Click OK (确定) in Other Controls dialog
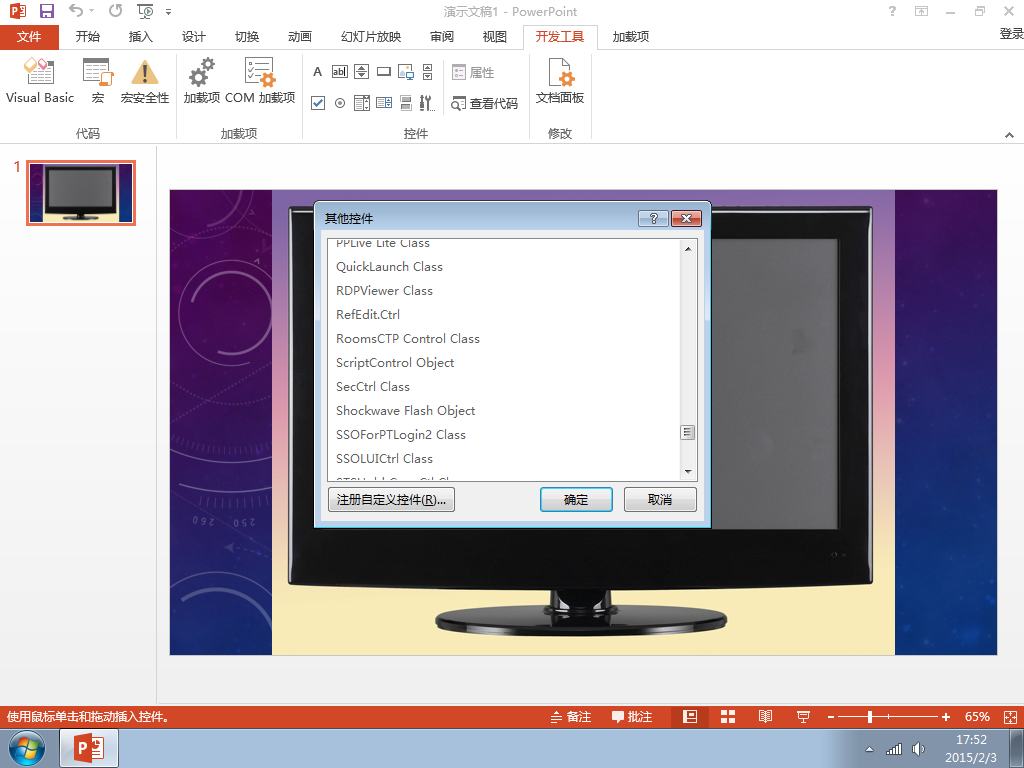Image resolution: width=1024 pixels, height=768 pixels. click(x=576, y=500)
